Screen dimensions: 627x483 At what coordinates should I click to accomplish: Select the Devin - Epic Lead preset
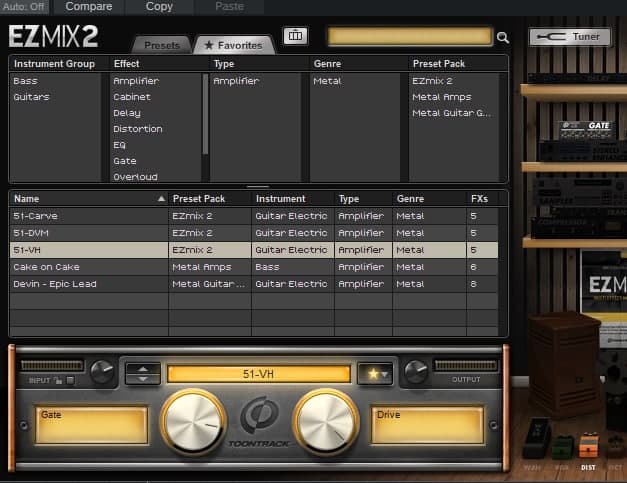pyautogui.click(x=254, y=284)
